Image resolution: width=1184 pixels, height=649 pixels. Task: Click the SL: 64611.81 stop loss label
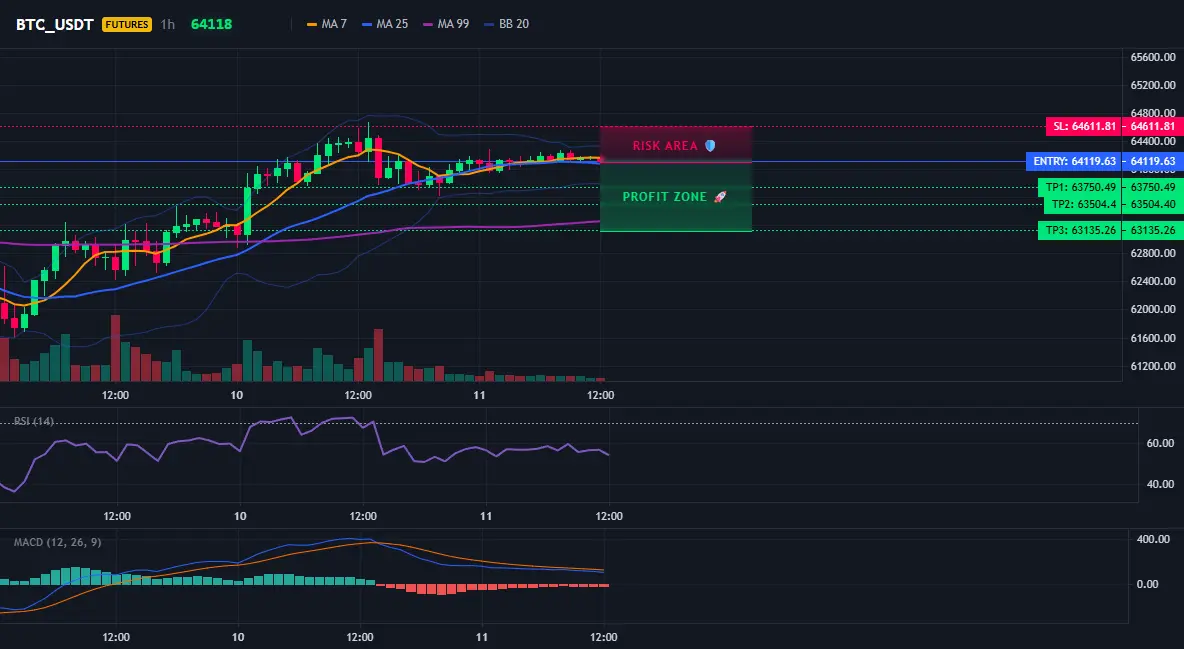(1084, 126)
